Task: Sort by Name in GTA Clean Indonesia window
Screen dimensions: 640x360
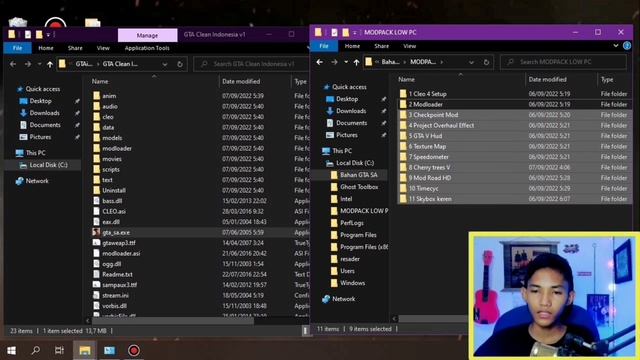Action: pos(100,81)
